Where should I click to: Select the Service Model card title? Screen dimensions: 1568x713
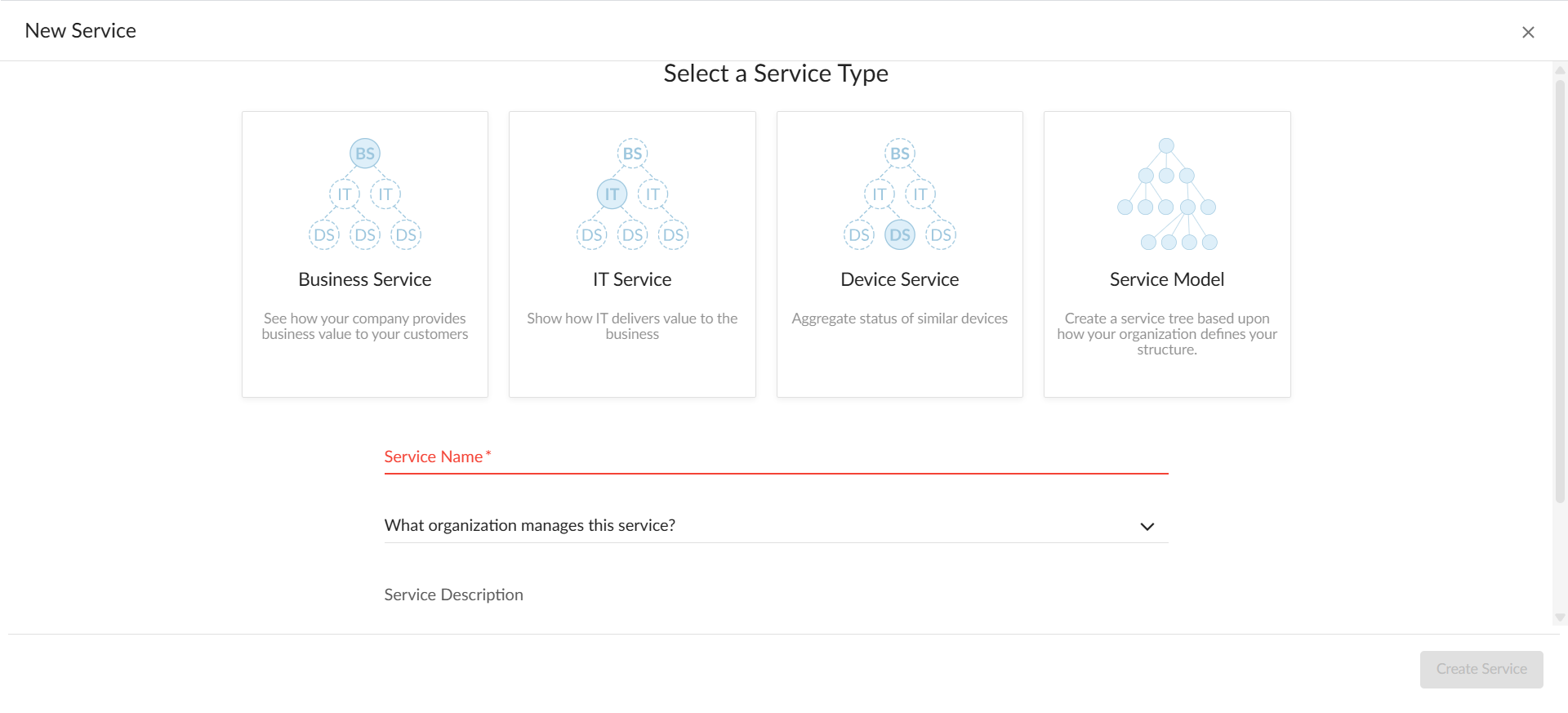pyautogui.click(x=1166, y=279)
